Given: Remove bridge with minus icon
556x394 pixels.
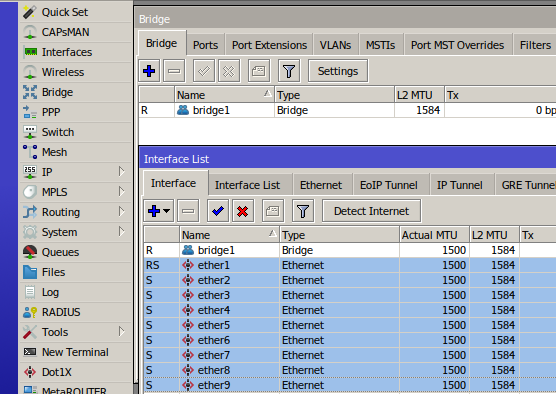Looking at the screenshot, I should click(x=174, y=71).
